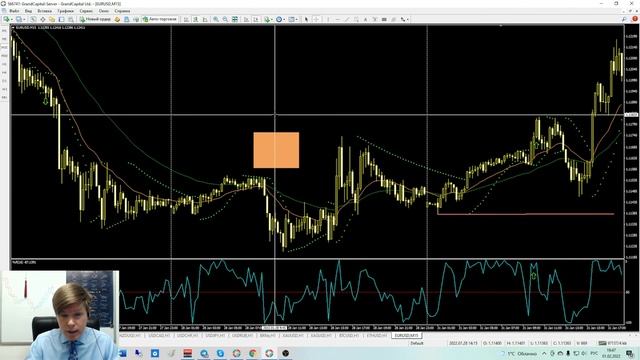The width and height of the screenshot is (640, 360).
Task: Select the equidistant channel tool
Action: coord(356,19)
